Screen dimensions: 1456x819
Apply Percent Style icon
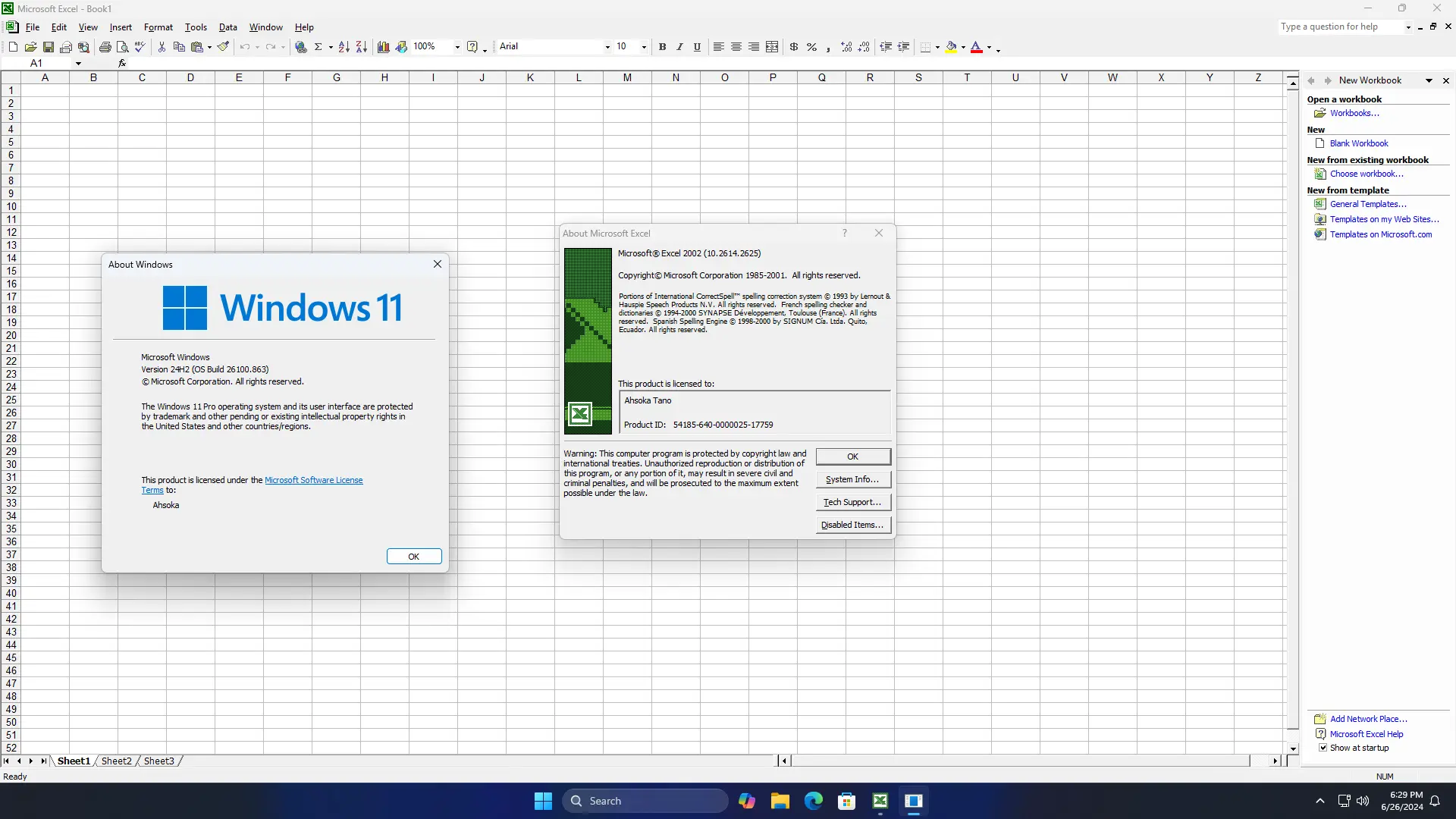coord(811,47)
